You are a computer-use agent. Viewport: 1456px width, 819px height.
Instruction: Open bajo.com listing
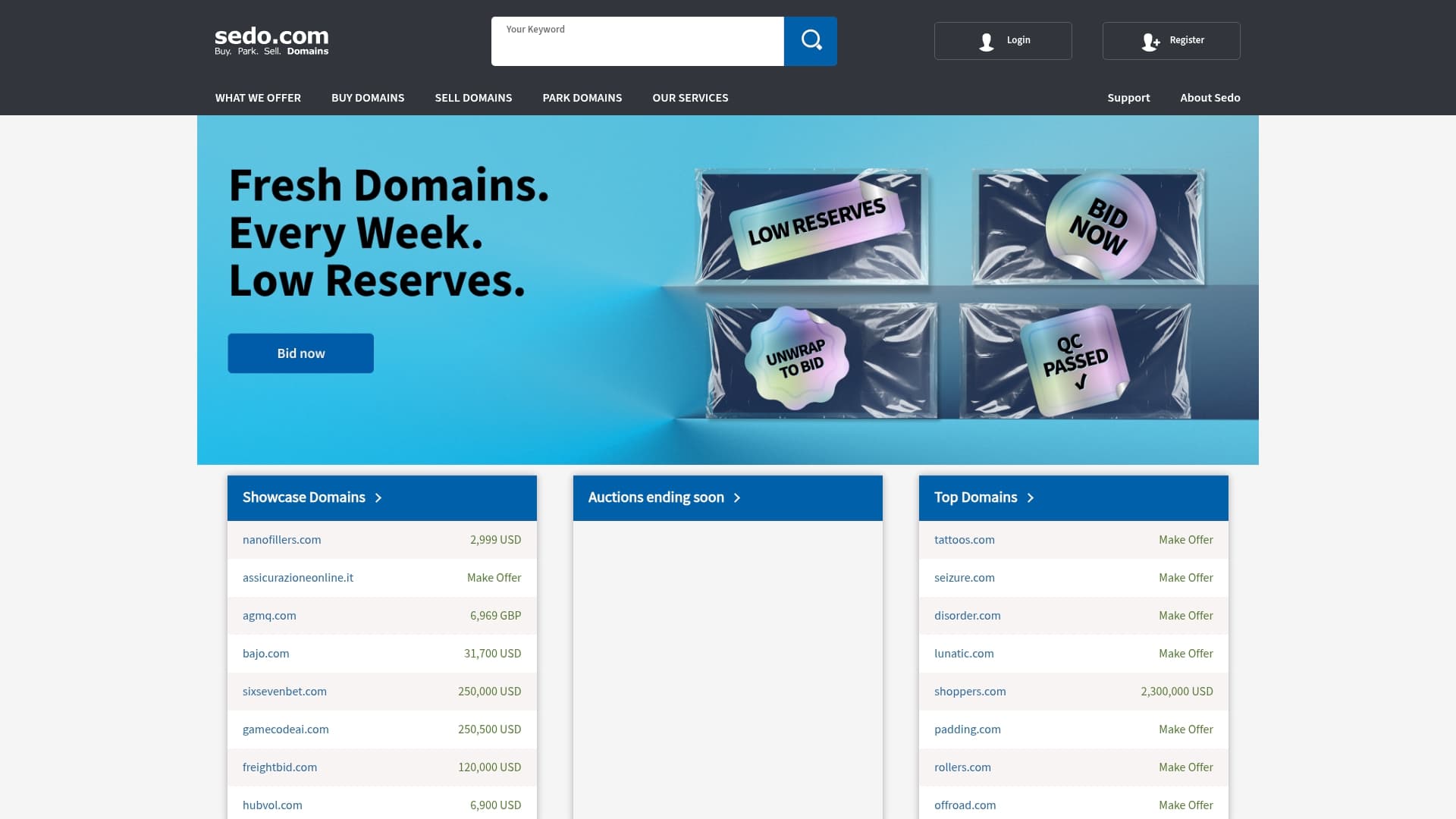(266, 654)
